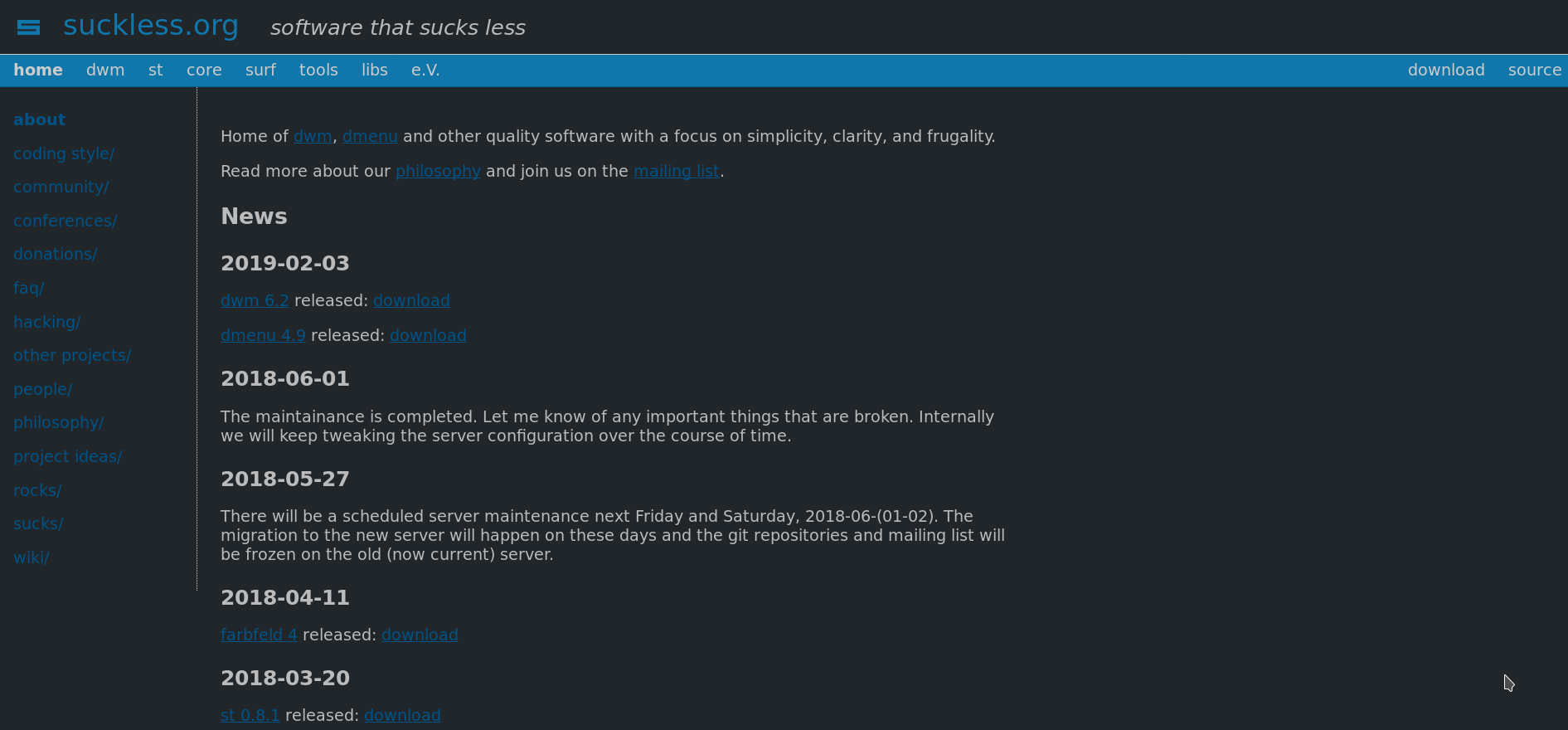Download dmenu 4.9 via its download link
The image size is (1568, 730).
point(428,335)
